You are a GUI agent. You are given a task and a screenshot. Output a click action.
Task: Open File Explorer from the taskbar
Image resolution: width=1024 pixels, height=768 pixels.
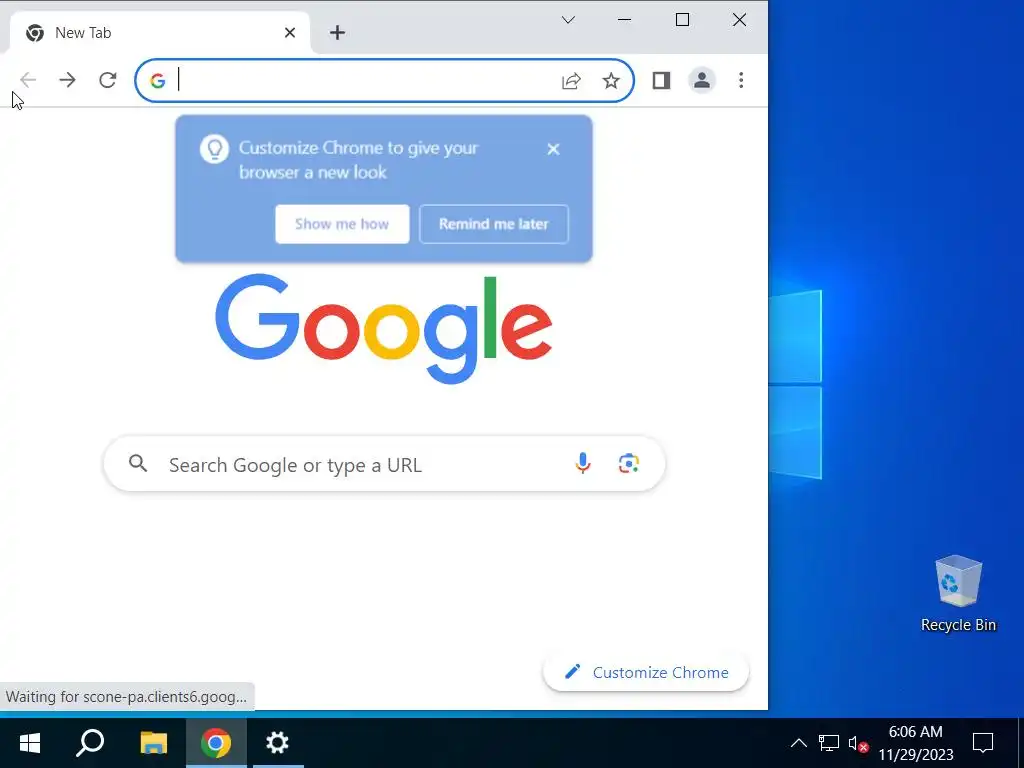(x=153, y=743)
